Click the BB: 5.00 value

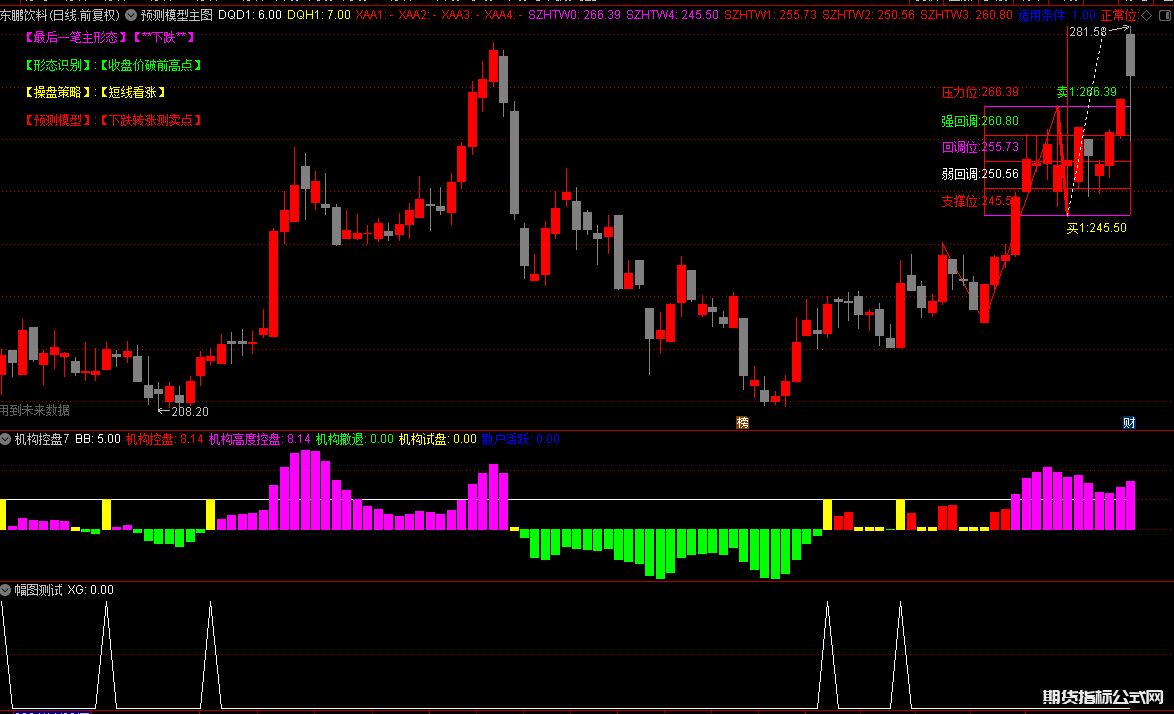point(98,439)
